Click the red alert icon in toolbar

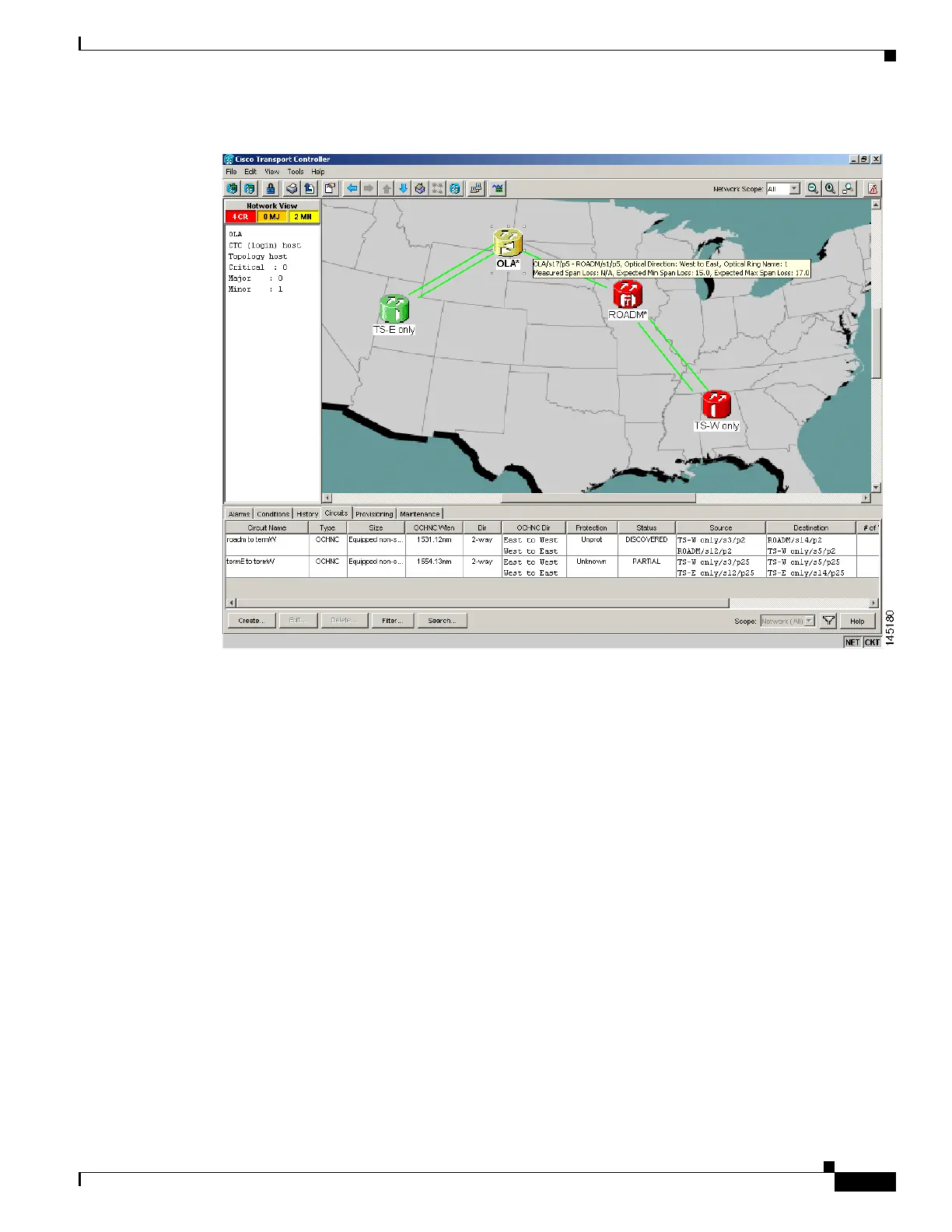[x=873, y=188]
